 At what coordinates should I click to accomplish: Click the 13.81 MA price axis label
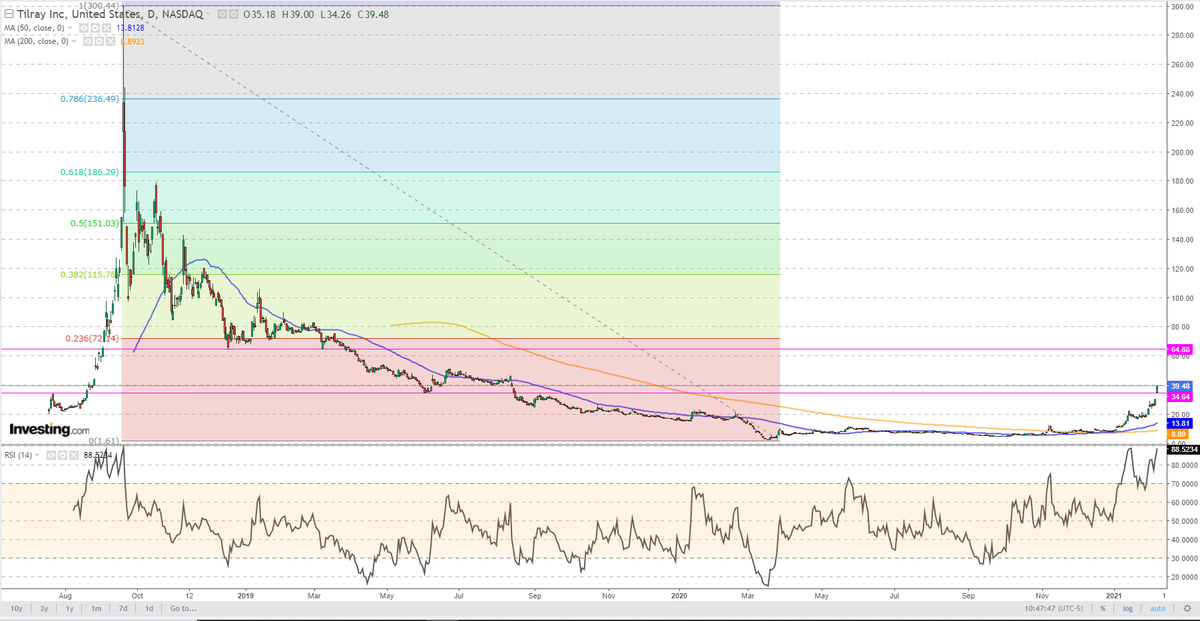pyautogui.click(x=1180, y=424)
